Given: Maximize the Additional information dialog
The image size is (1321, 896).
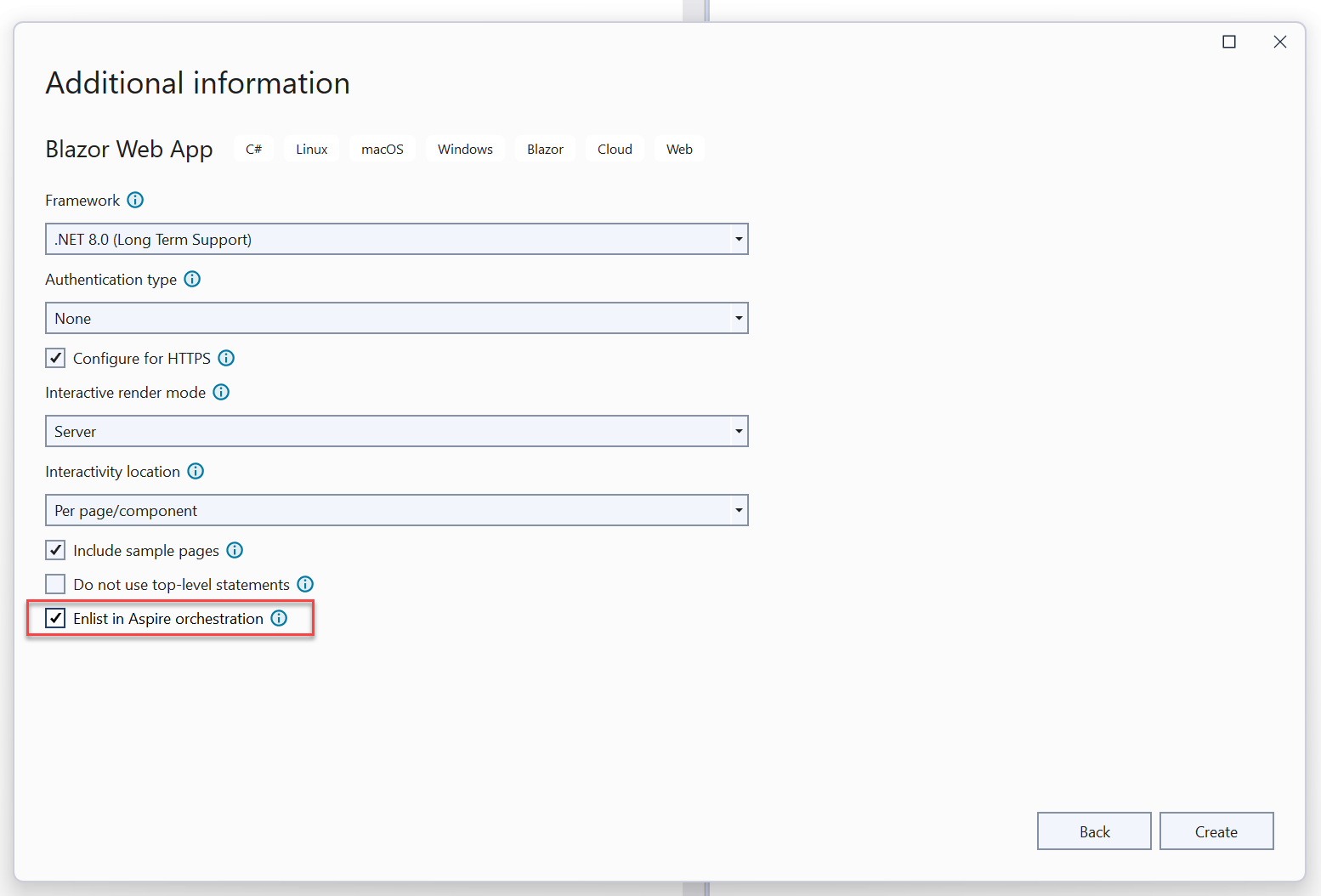Looking at the screenshot, I should tap(1229, 42).
